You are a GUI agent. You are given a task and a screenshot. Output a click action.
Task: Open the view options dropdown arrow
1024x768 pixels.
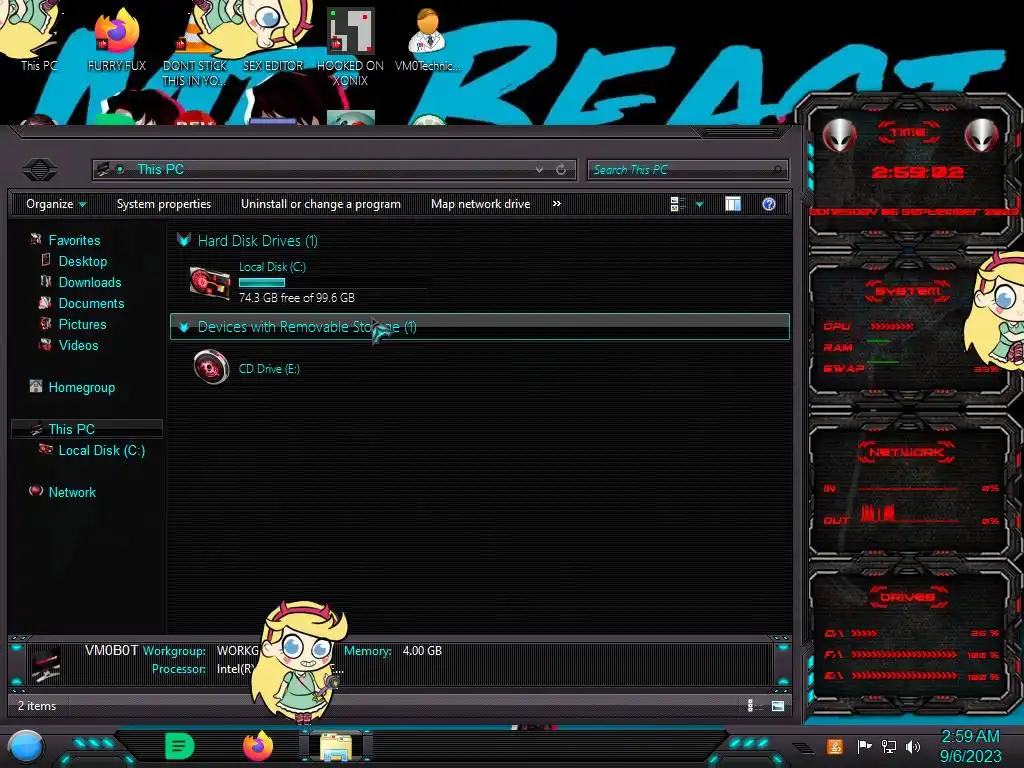[x=699, y=204]
